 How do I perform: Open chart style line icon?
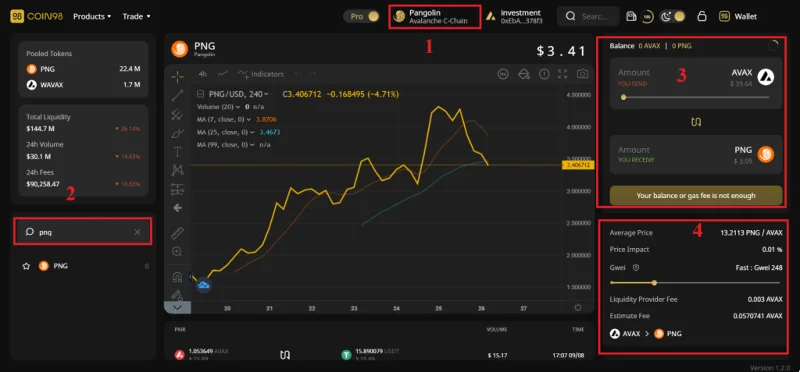223,74
